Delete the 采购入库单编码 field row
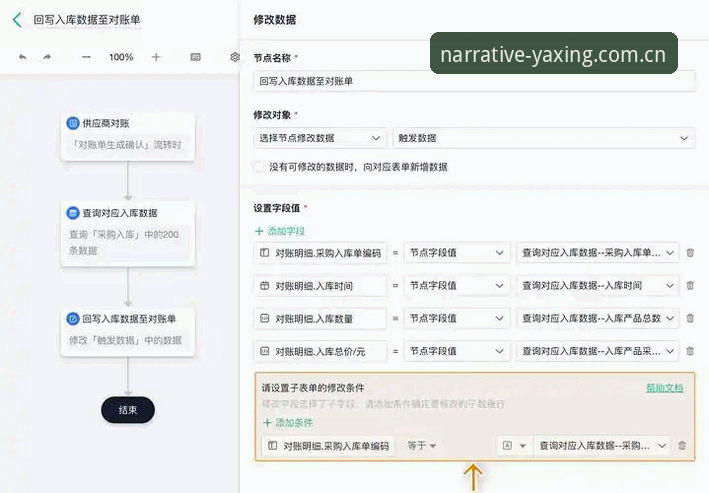The width and height of the screenshot is (709, 493). pos(690,253)
